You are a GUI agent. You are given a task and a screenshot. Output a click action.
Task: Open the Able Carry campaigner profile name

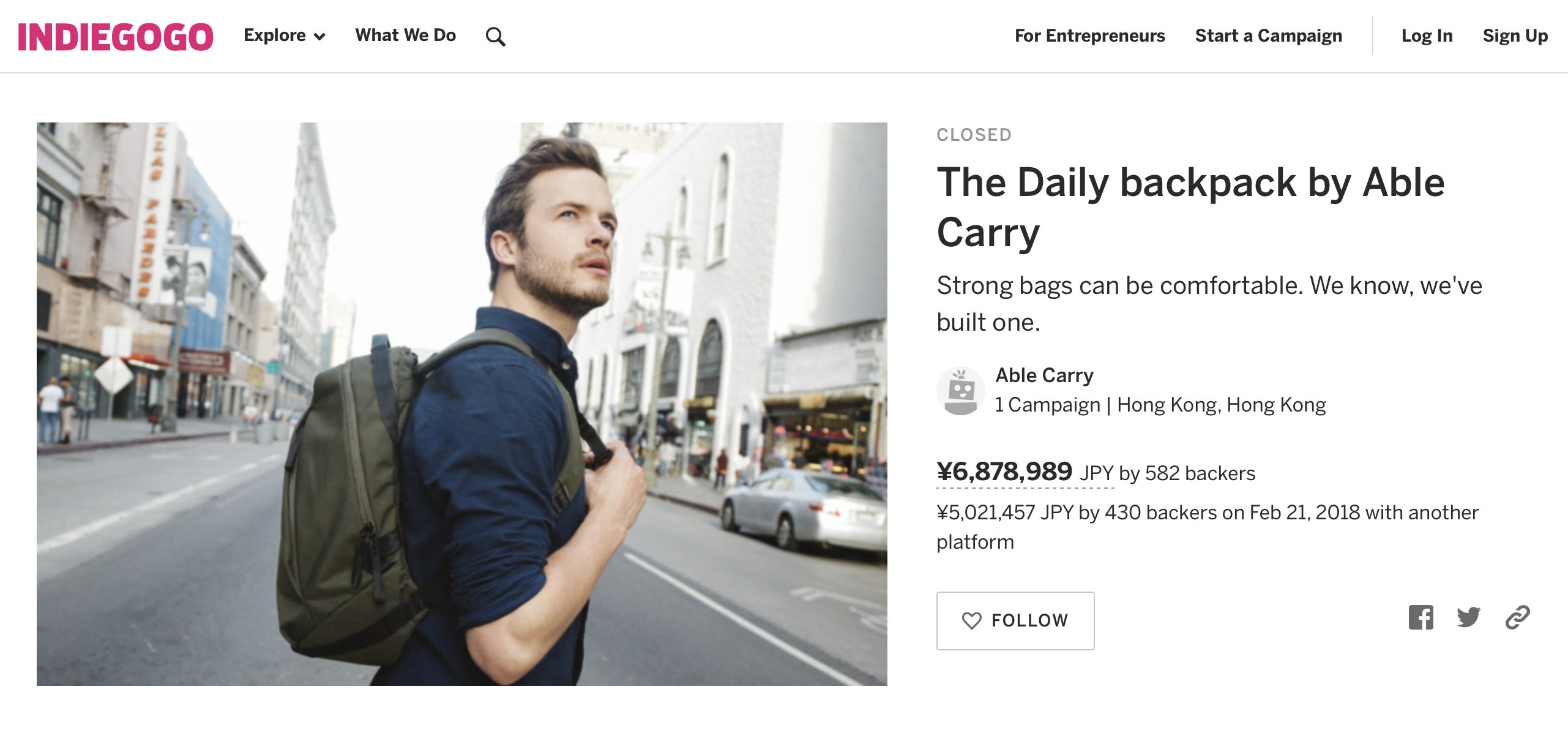(x=1044, y=375)
